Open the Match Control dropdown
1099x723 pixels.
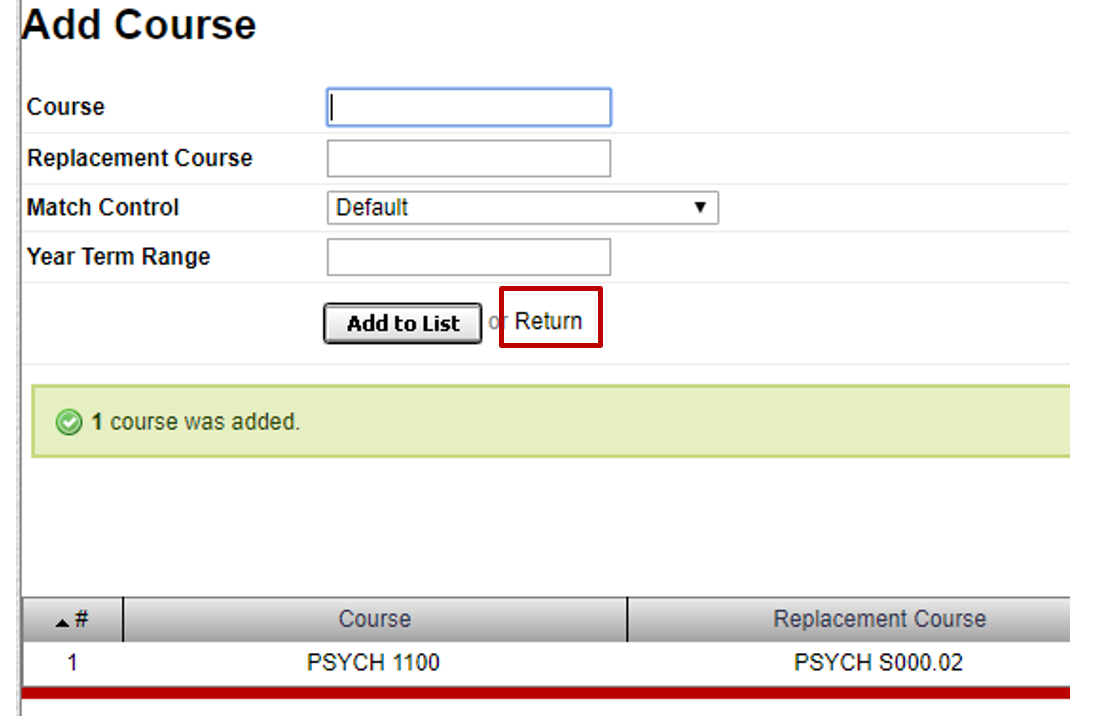[x=522, y=207]
